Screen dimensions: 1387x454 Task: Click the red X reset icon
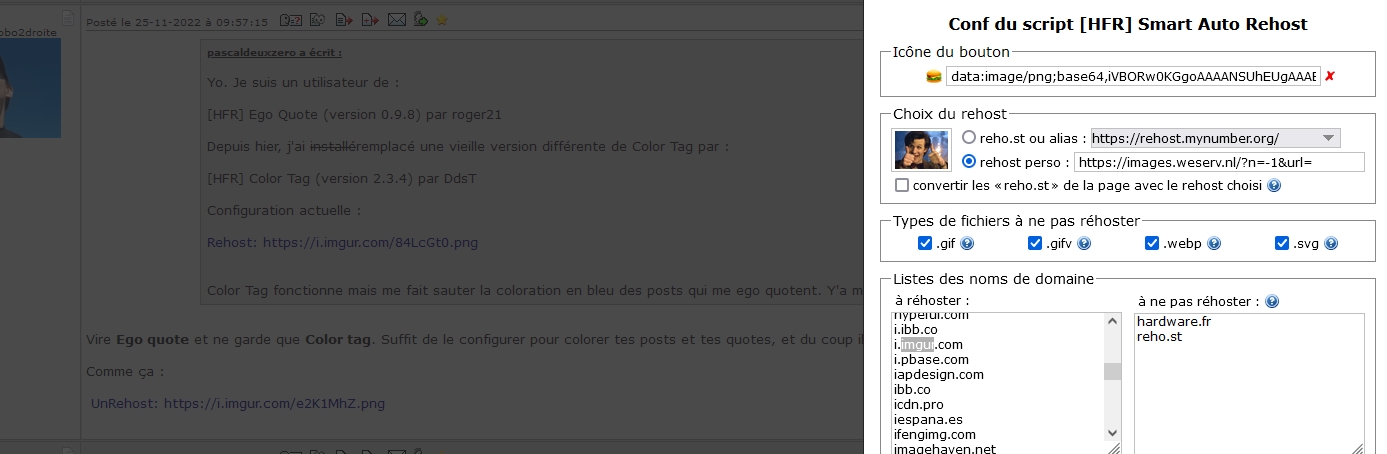click(x=1330, y=77)
